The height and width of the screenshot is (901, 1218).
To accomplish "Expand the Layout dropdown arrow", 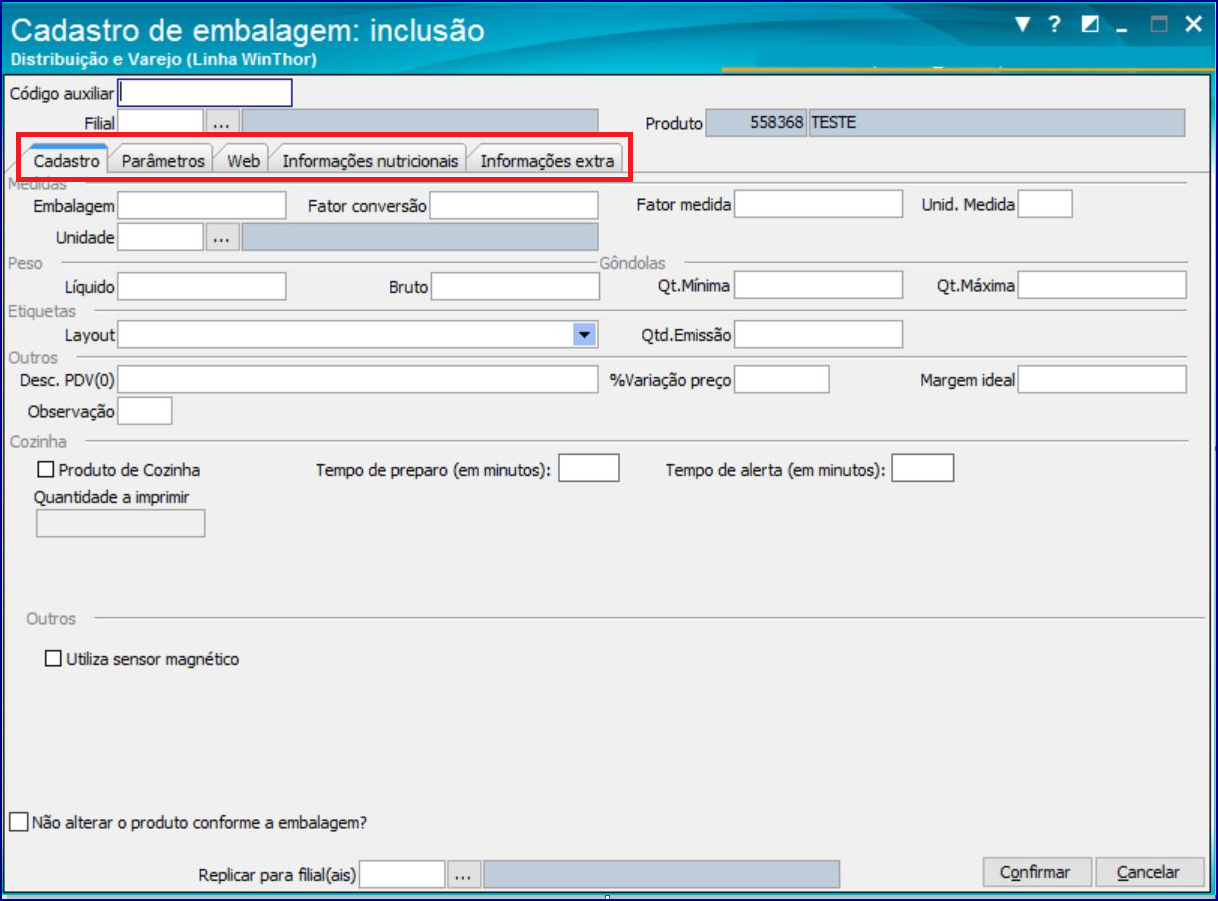I will point(585,335).
